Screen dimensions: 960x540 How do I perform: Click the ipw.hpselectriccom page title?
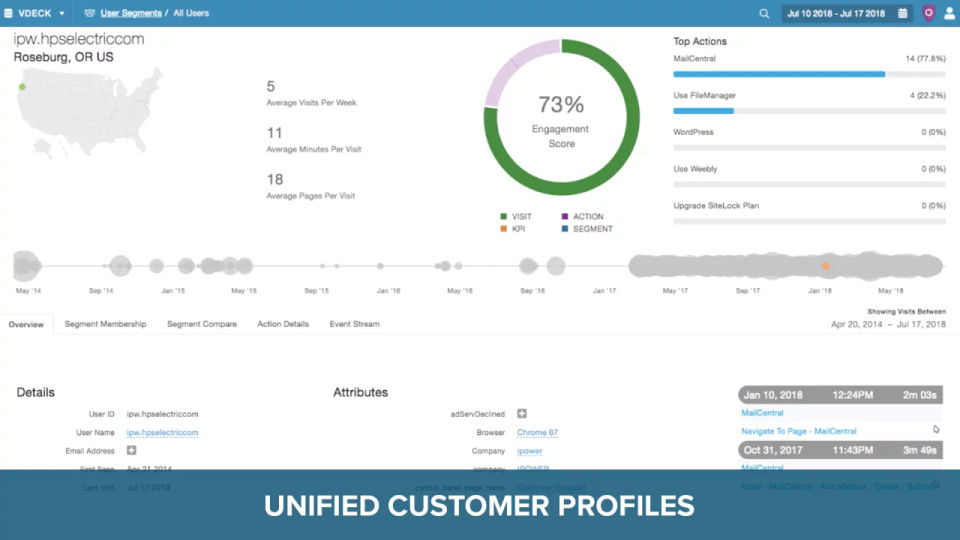79,39
